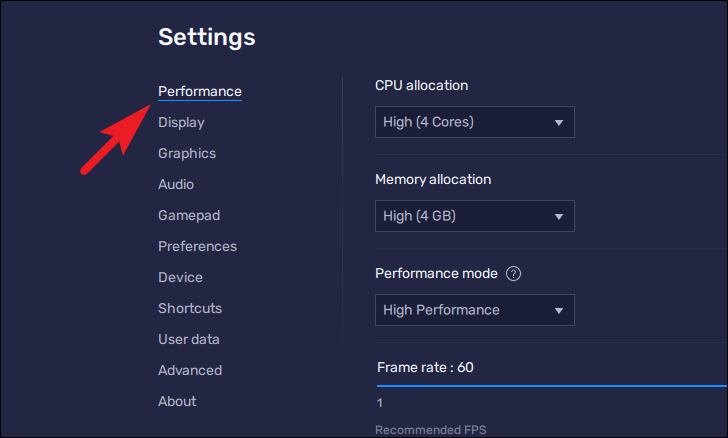This screenshot has height=438, width=728.
Task: Click the Memory allocation dropdown arrow
Action: coord(559,217)
